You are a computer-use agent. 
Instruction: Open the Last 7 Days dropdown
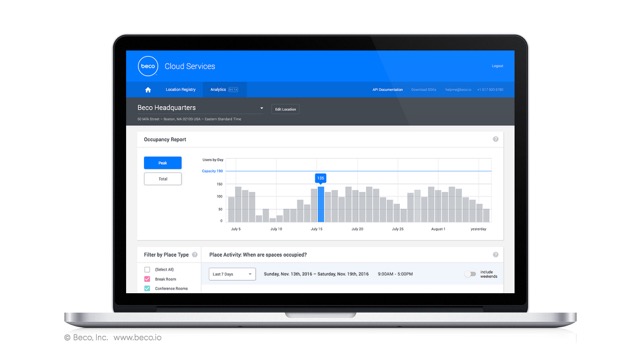click(232, 274)
